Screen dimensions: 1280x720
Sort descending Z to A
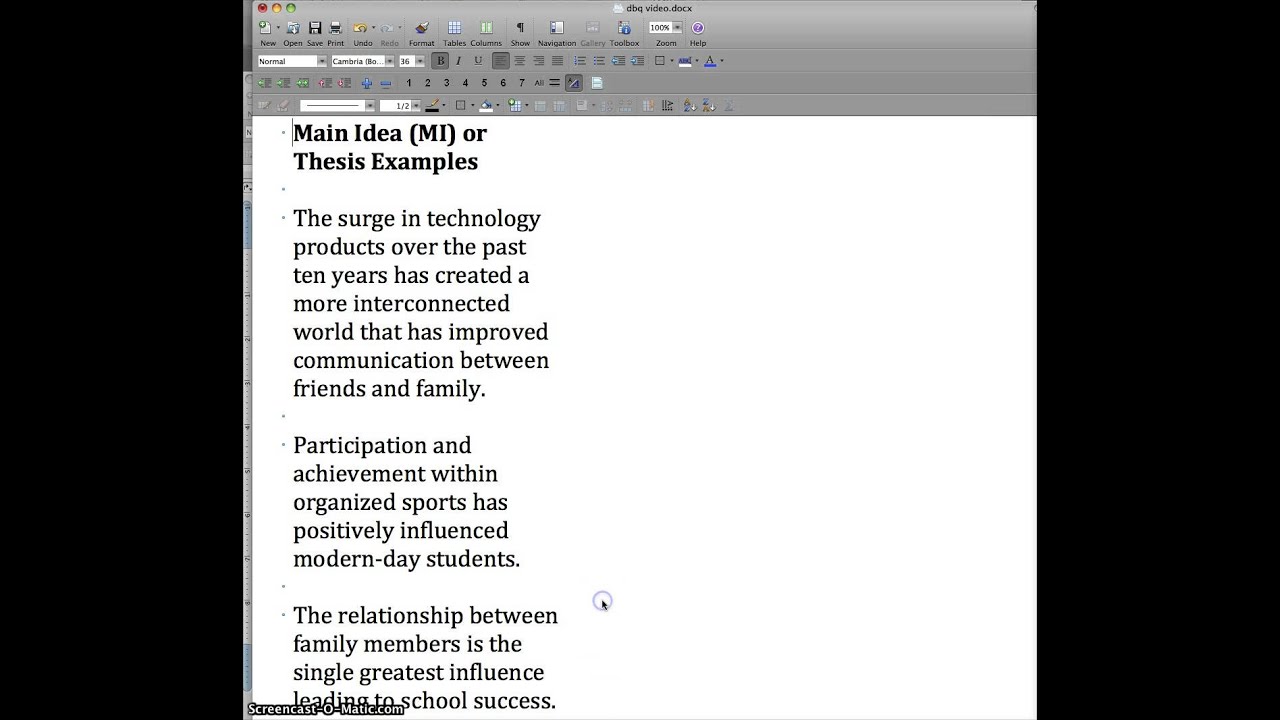pos(708,105)
